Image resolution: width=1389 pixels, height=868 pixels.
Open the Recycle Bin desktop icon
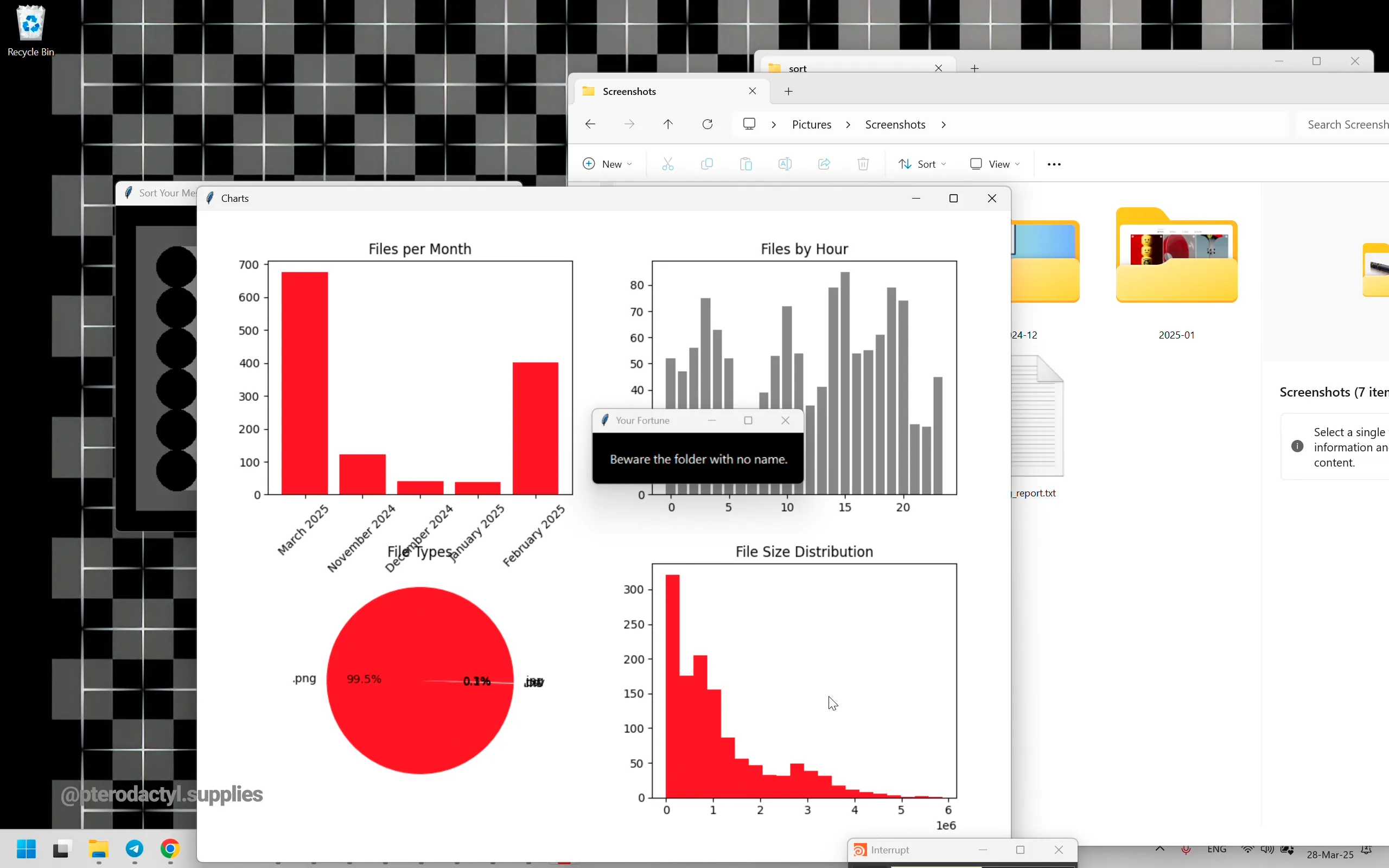[30, 31]
